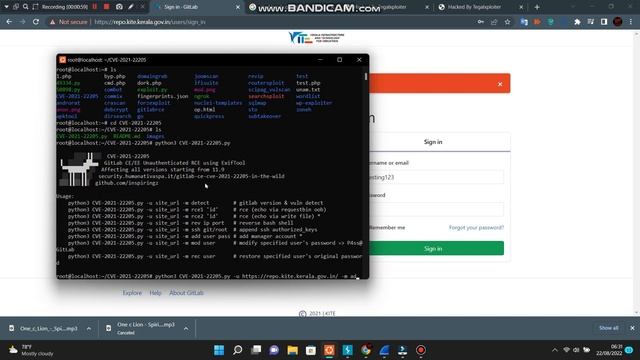640x360 pixels.
Task: Click the username or email field
Action: point(436,177)
